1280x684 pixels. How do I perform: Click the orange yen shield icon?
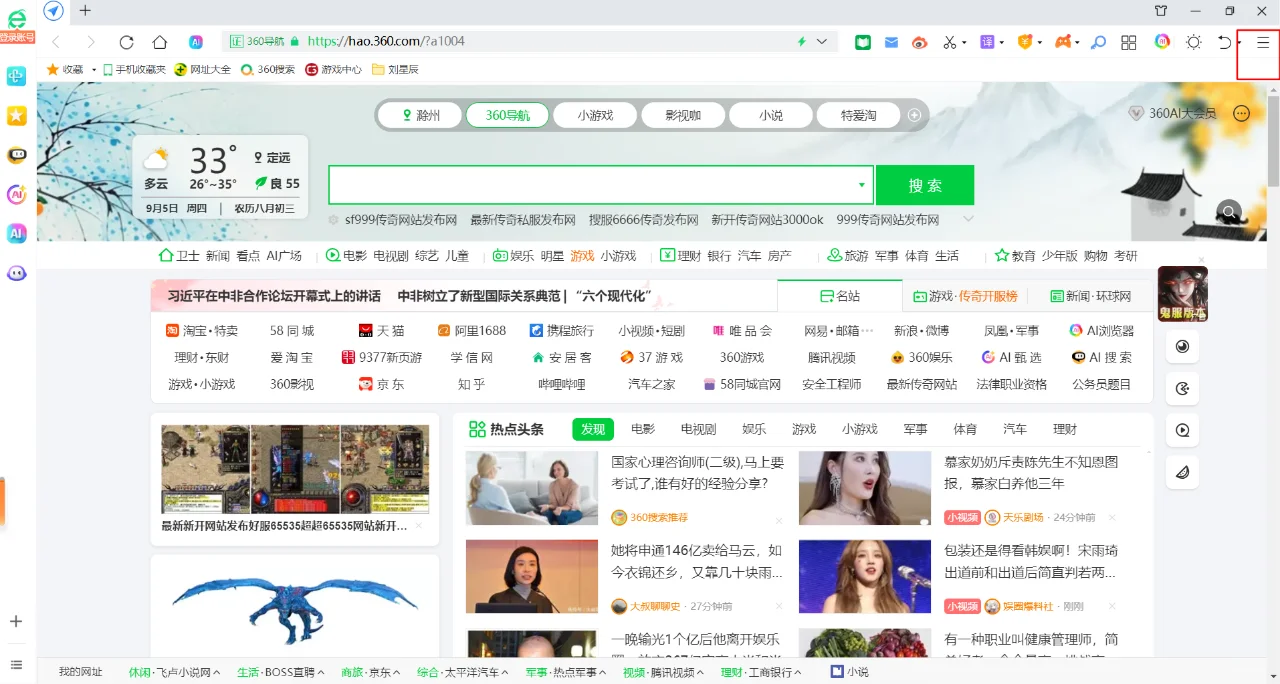click(1024, 42)
